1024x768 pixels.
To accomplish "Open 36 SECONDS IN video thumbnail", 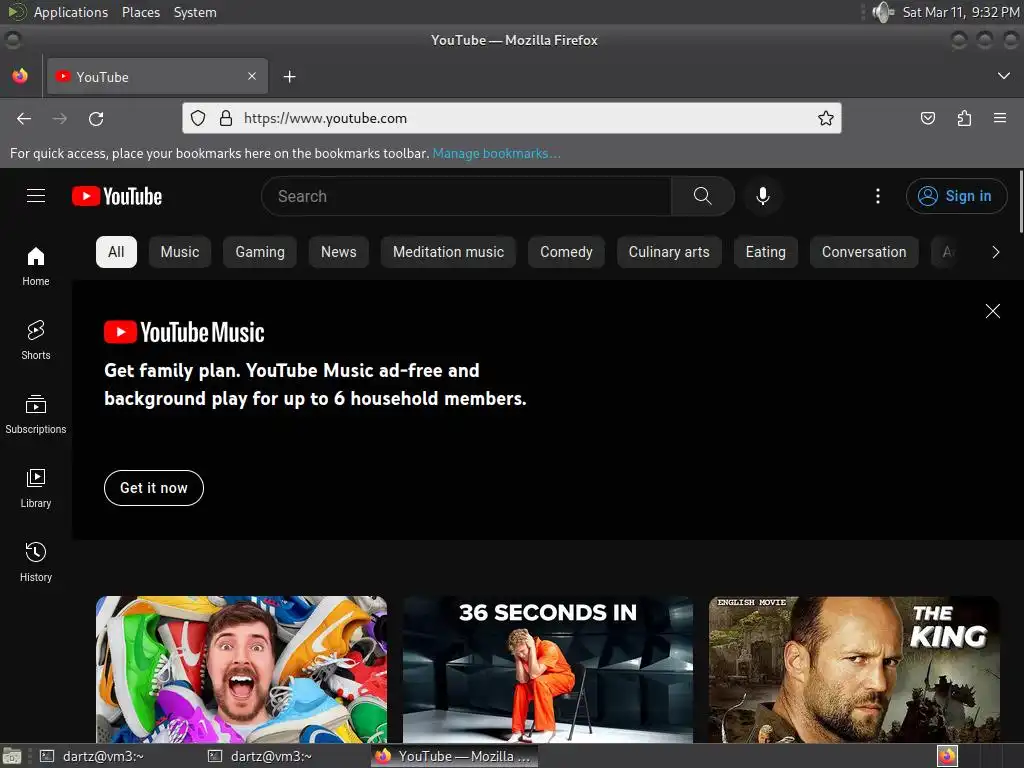I will click(x=548, y=669).
